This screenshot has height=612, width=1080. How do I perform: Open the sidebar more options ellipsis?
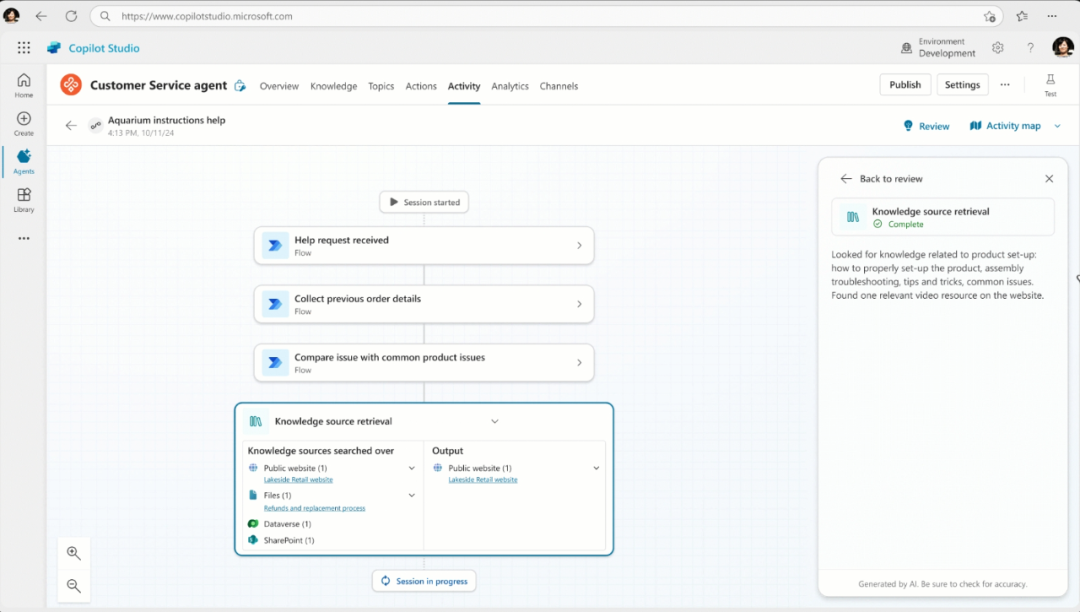[24, 238]
